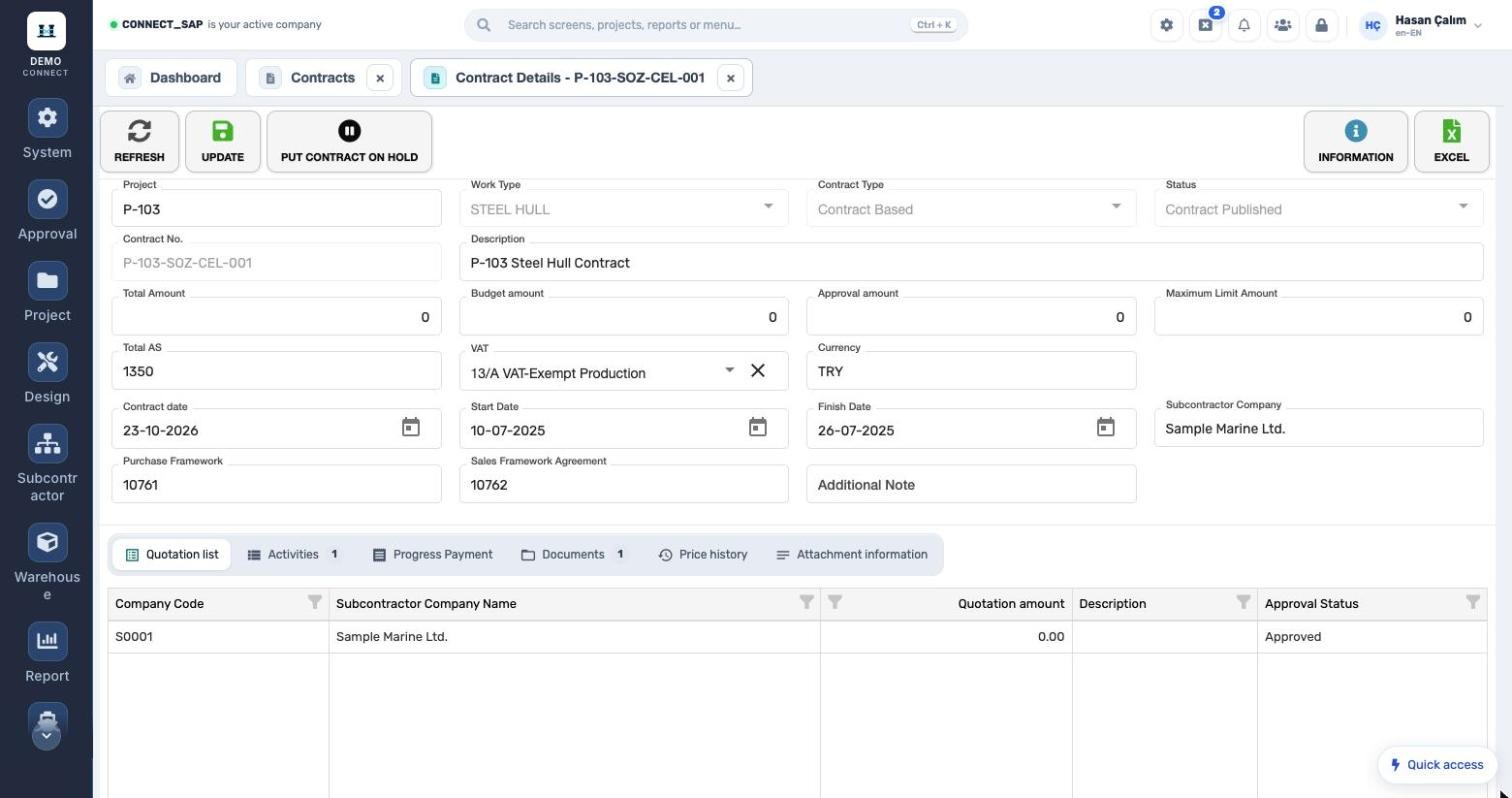Click Put Contract On Hold button
This screenshot has width=1512, height=798.
349,141
